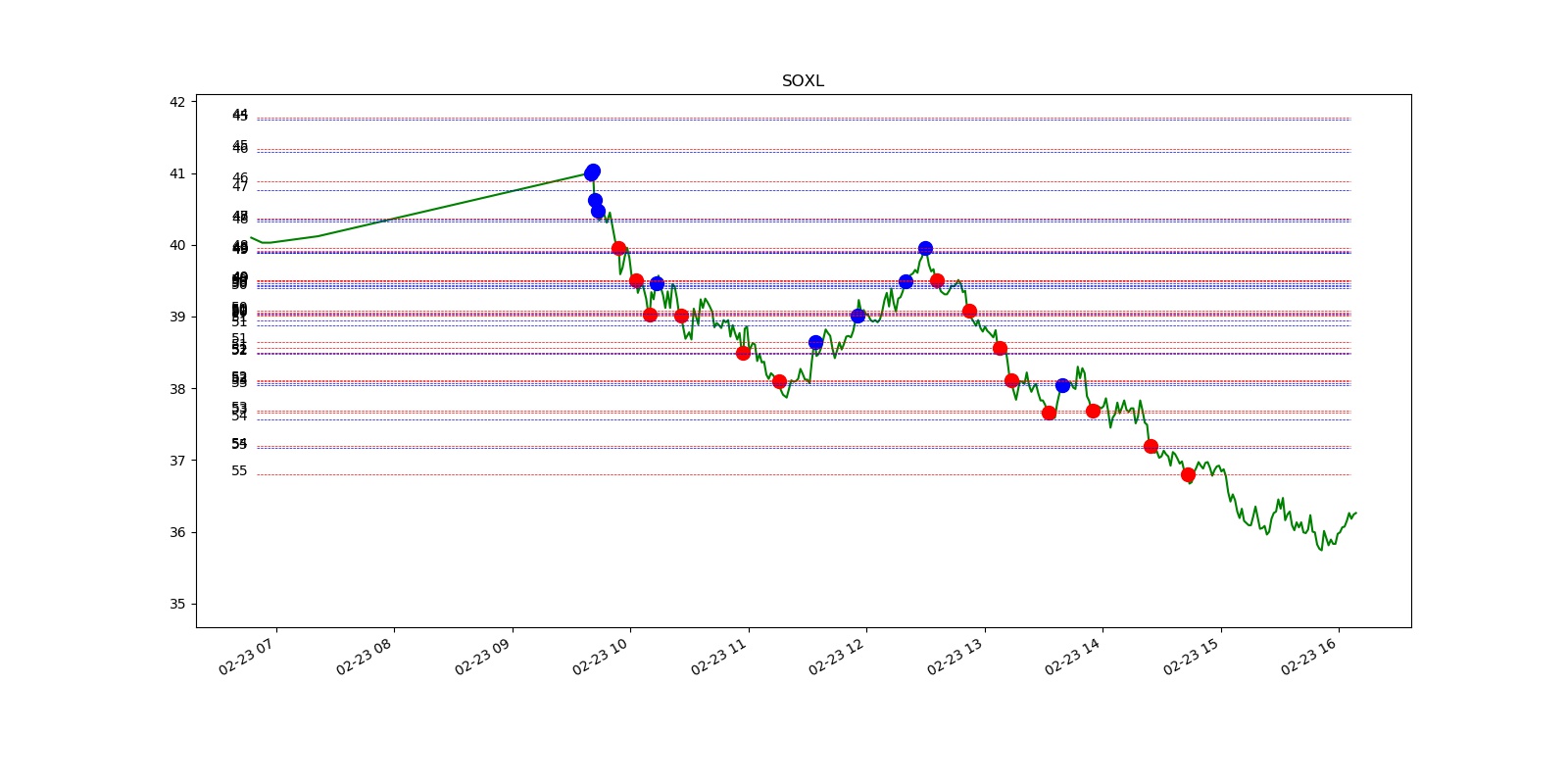
Task: Click the y-axis tick label 35
Action: click(x=177, y=604)
